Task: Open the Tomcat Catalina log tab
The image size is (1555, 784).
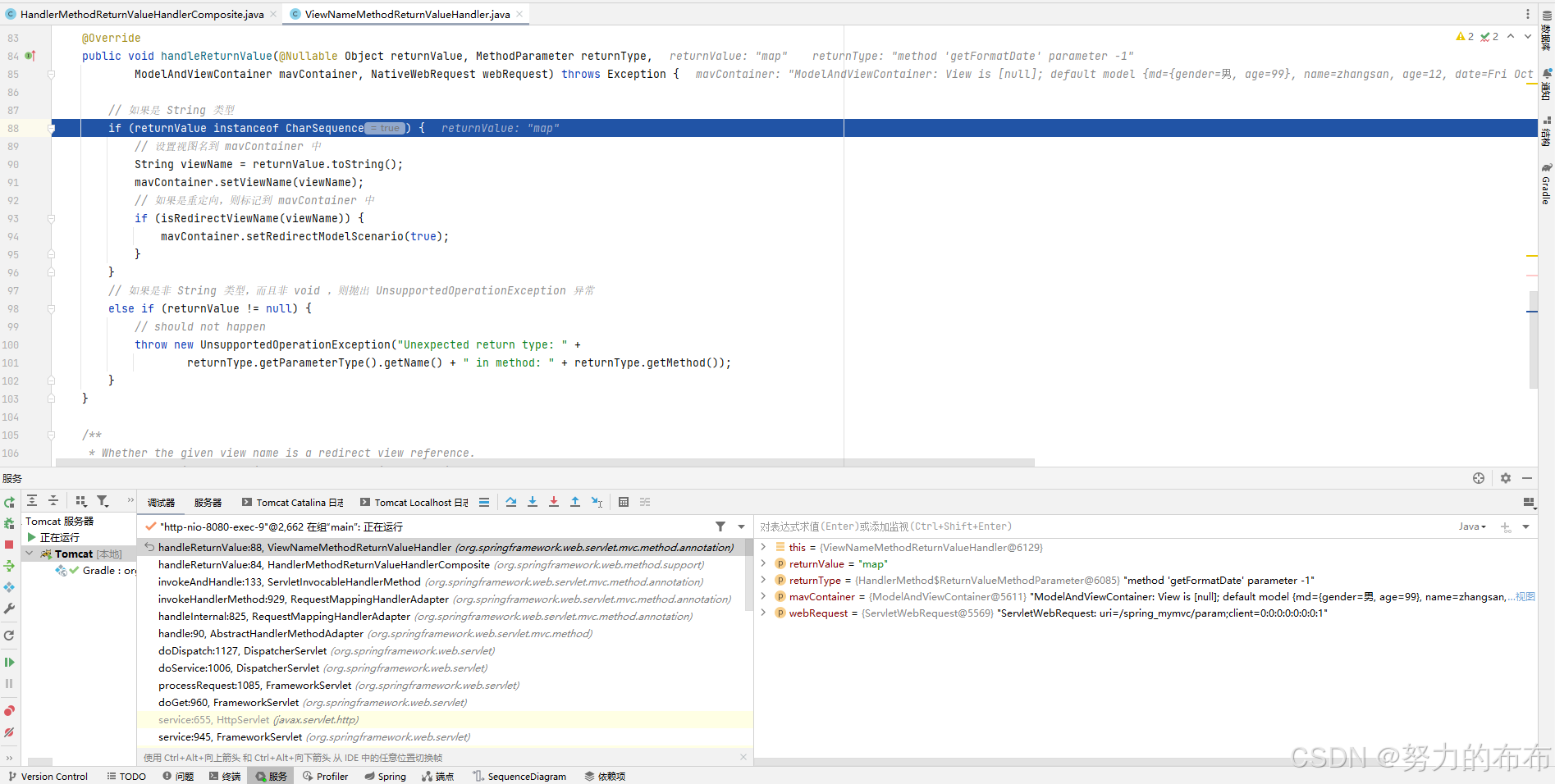Action: tap(293, 503)
